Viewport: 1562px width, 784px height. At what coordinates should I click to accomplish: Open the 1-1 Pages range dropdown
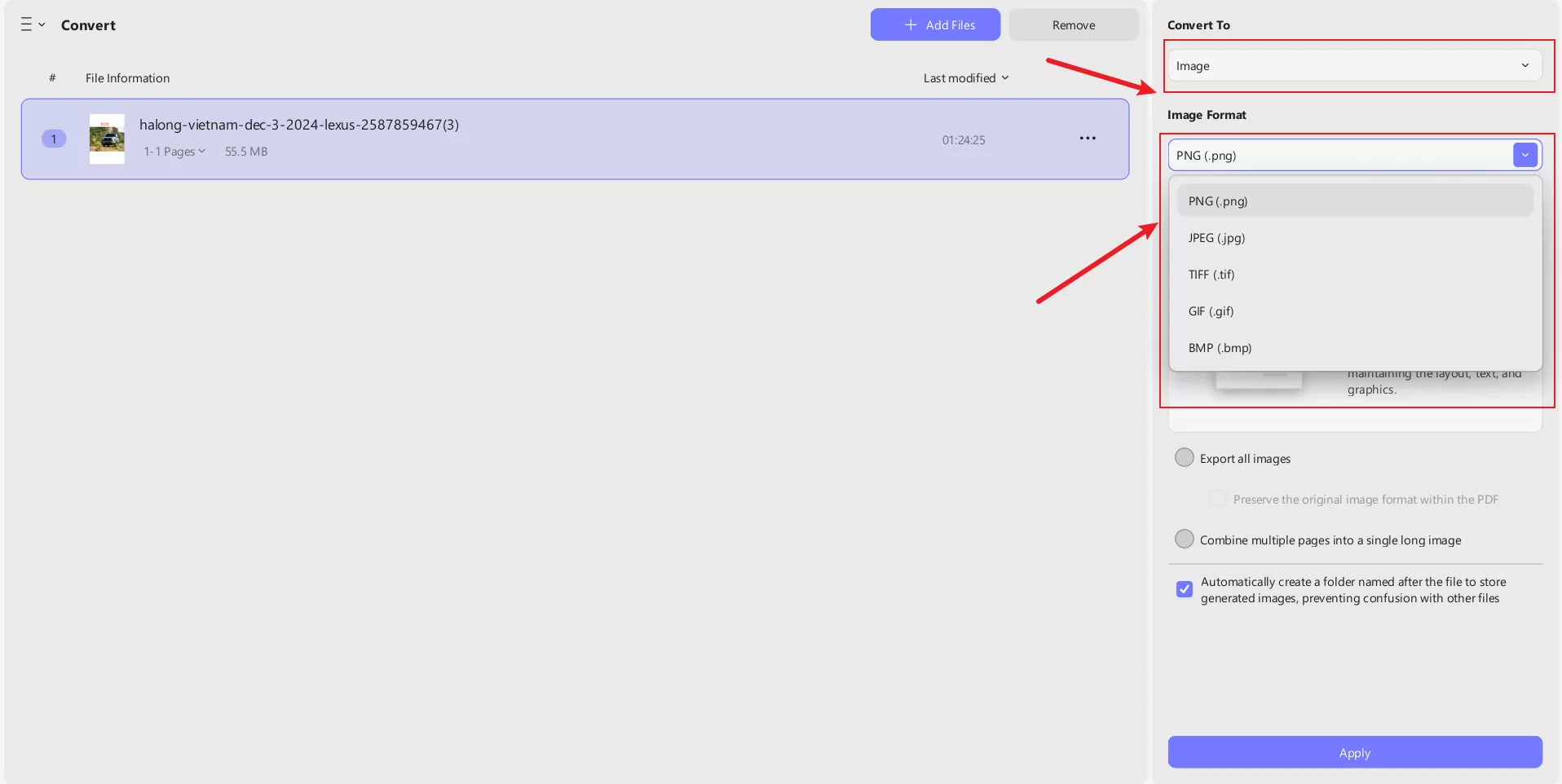click(174, 152)
